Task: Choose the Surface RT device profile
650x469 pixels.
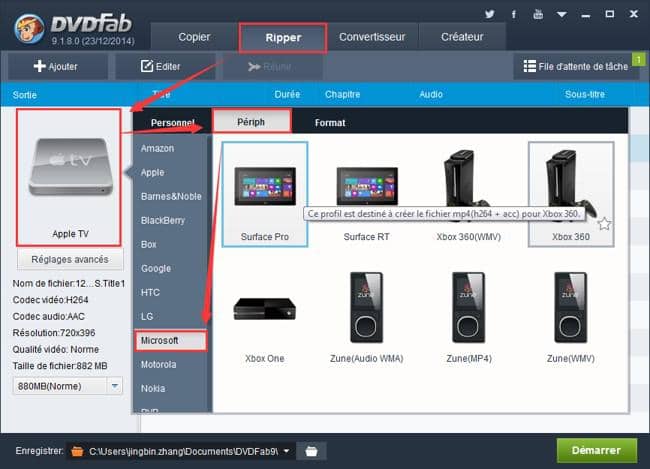Action: click(x=366, y=194)
